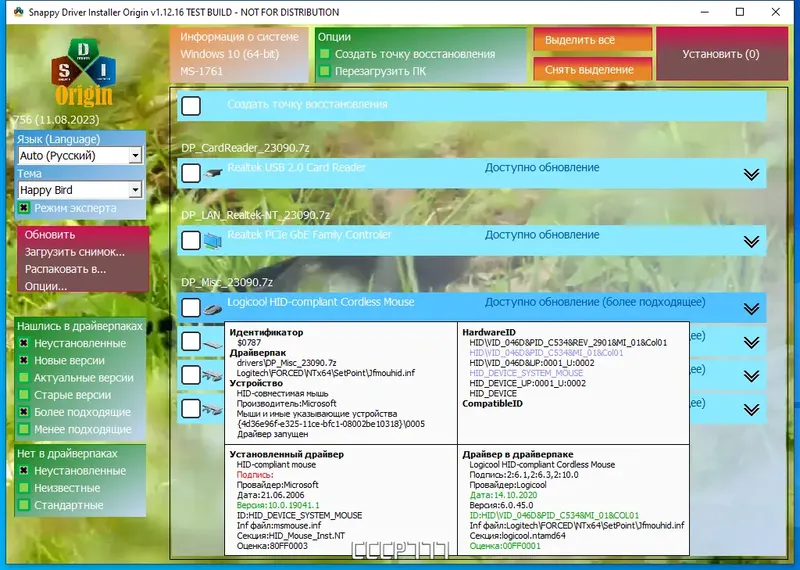Open 'Опции...' from the side menu
Image resolution: width=800 pixels, height=570 pixels.
[x=46, y=286]
